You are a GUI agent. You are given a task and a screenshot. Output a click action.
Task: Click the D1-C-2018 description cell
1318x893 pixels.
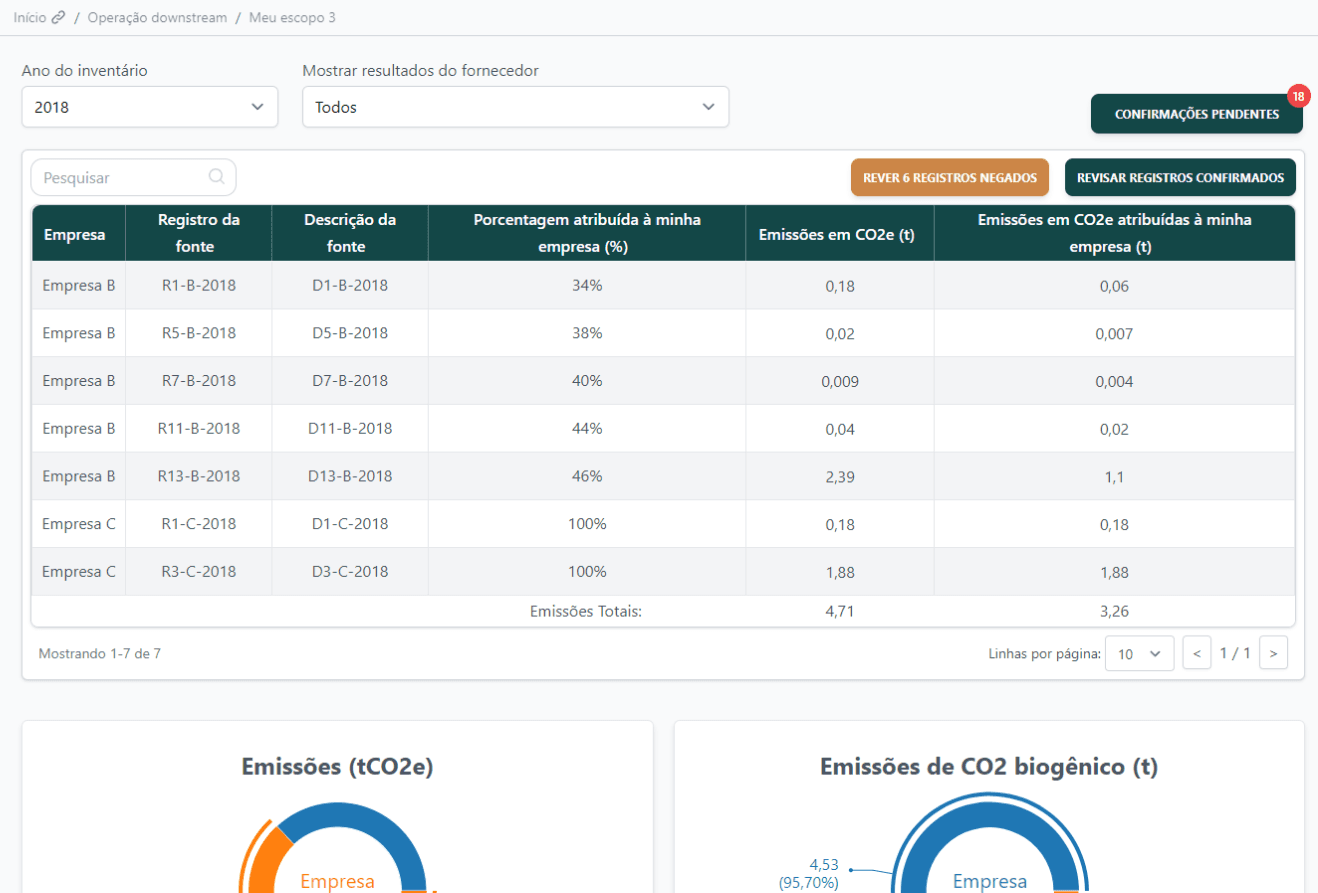[x=350, y=524]
